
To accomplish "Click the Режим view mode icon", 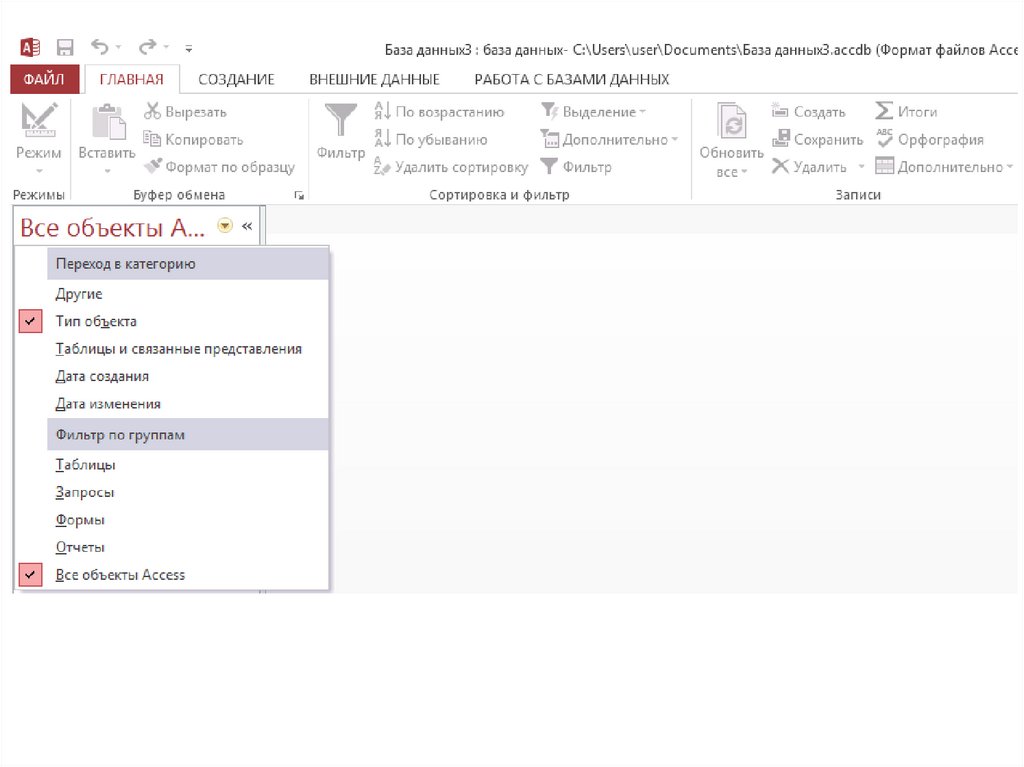I will [x=39, y=122].
